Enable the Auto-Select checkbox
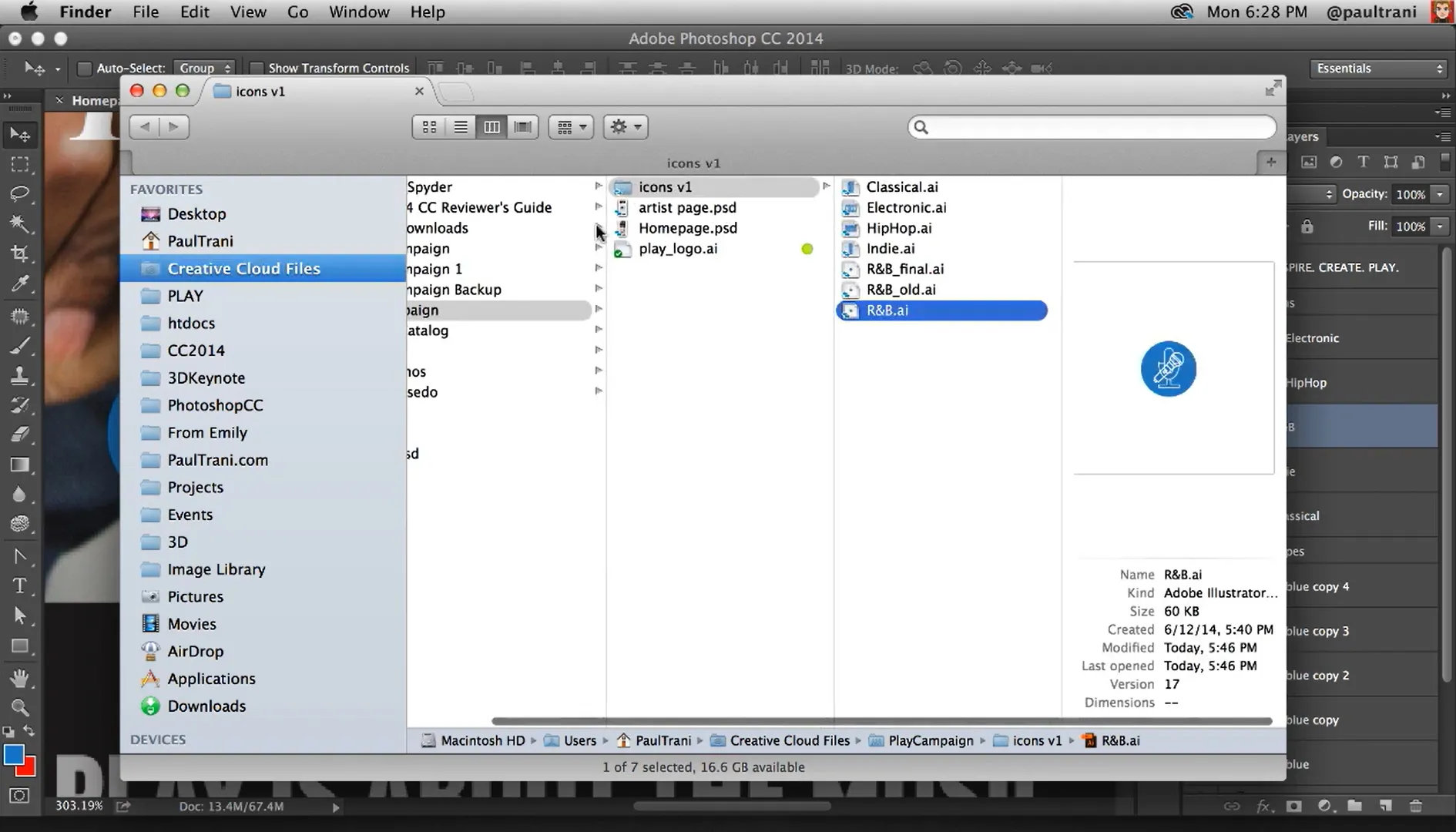Screen dimensions: 1456x832 pos(85,69)
